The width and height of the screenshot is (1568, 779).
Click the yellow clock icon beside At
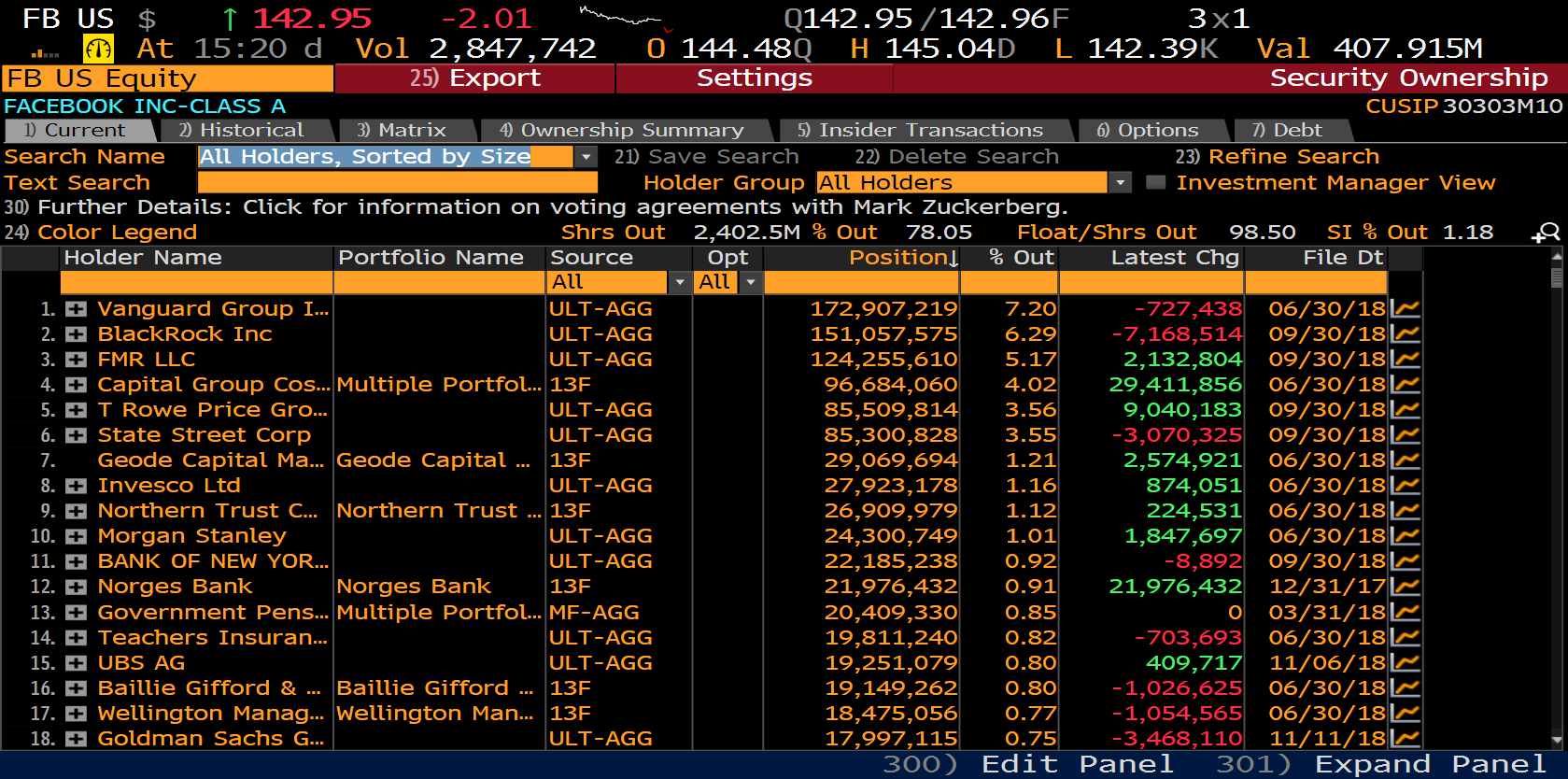pyautogui.click(x=98, y=49)
